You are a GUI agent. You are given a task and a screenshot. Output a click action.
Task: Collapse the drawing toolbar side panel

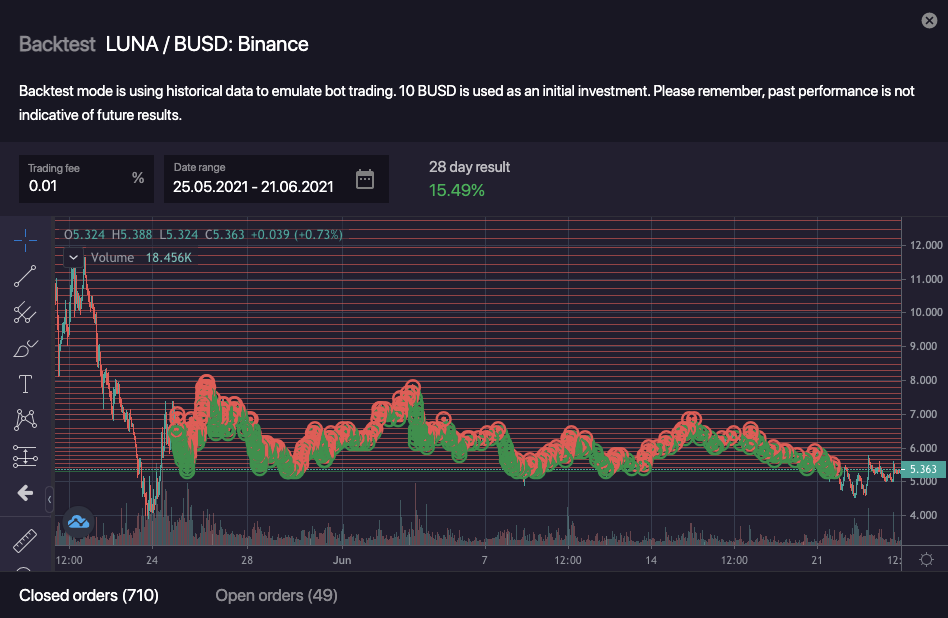[x=50, y=493]
